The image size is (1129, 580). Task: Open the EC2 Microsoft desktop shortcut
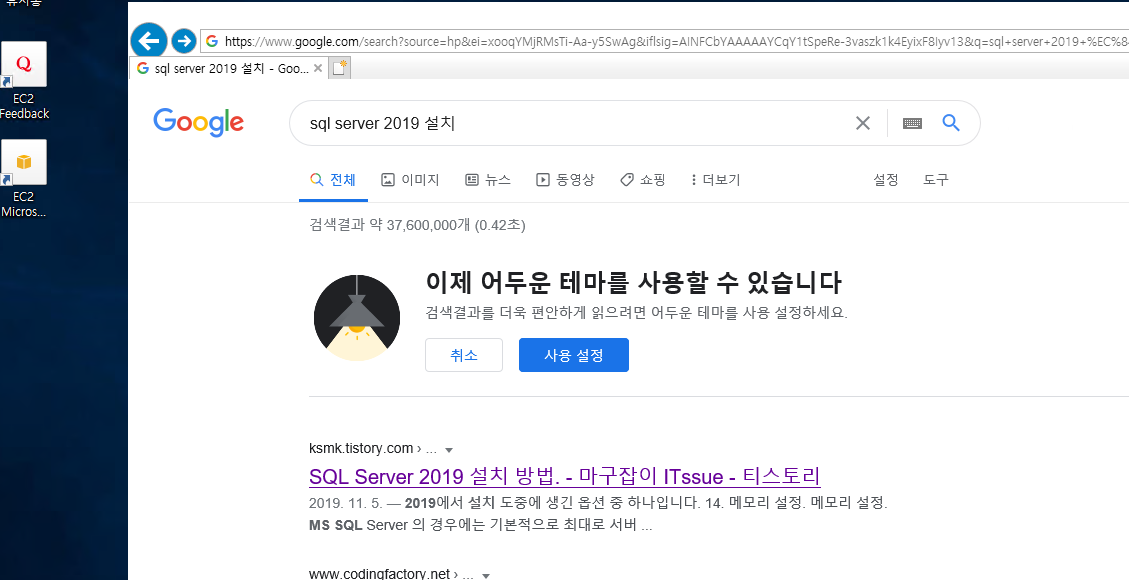[x=24, y=178]
